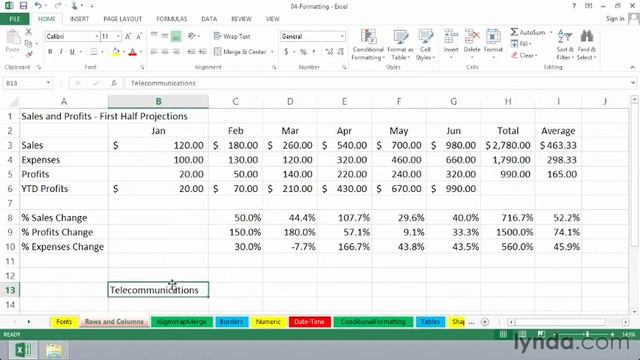
Task: Click the Insert Function fx icon
Action: (114, 83)
